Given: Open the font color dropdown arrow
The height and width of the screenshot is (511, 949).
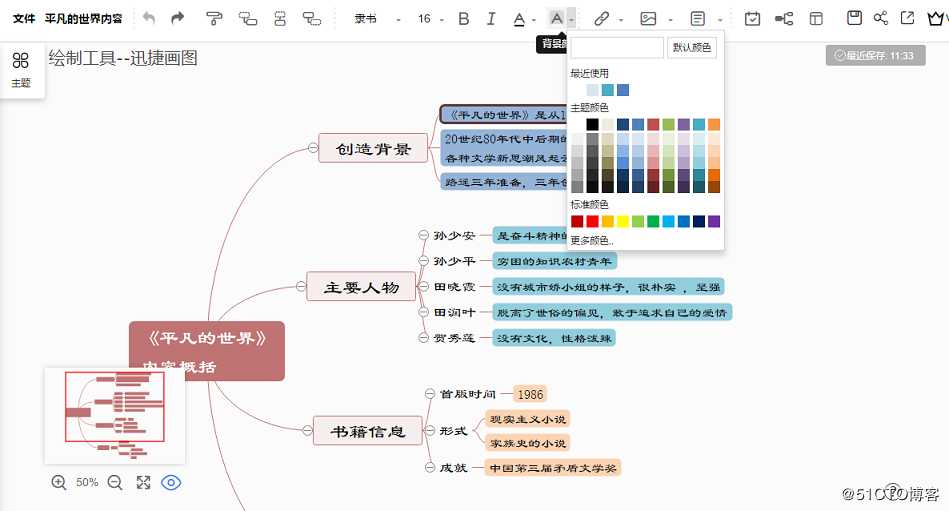Looking at the screenshot, I should 534,20.
